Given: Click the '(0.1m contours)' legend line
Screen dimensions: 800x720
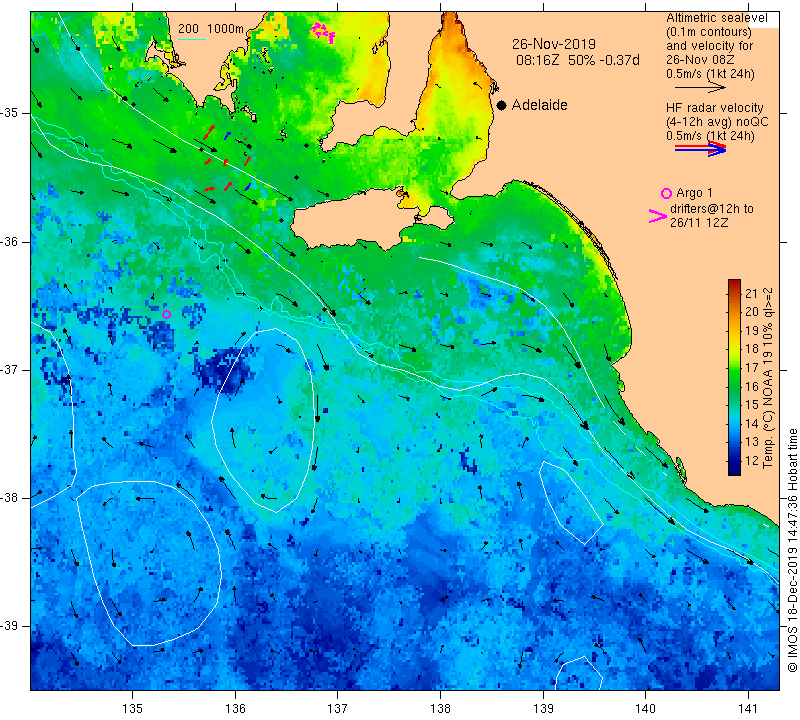Looking at the screenshot, I should click(709, 32).
